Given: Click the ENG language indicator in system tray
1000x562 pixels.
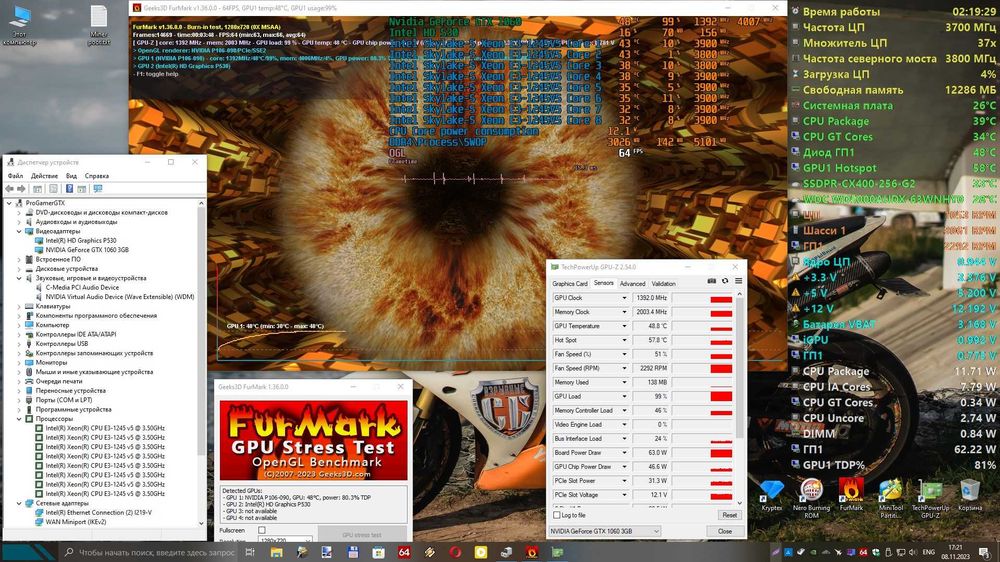Looking at the screenshot, I should coord(929,552).
